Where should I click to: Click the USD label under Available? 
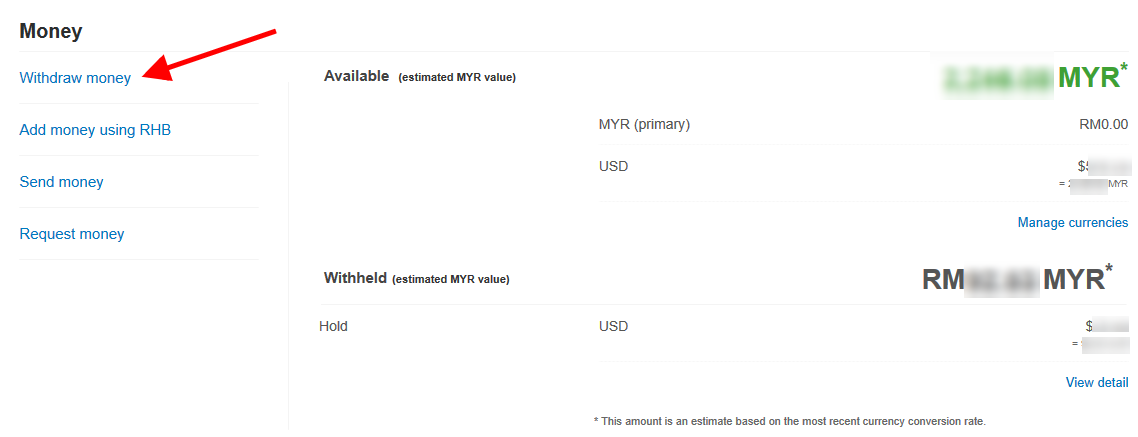pyautogui.click(x=613, y=166)
